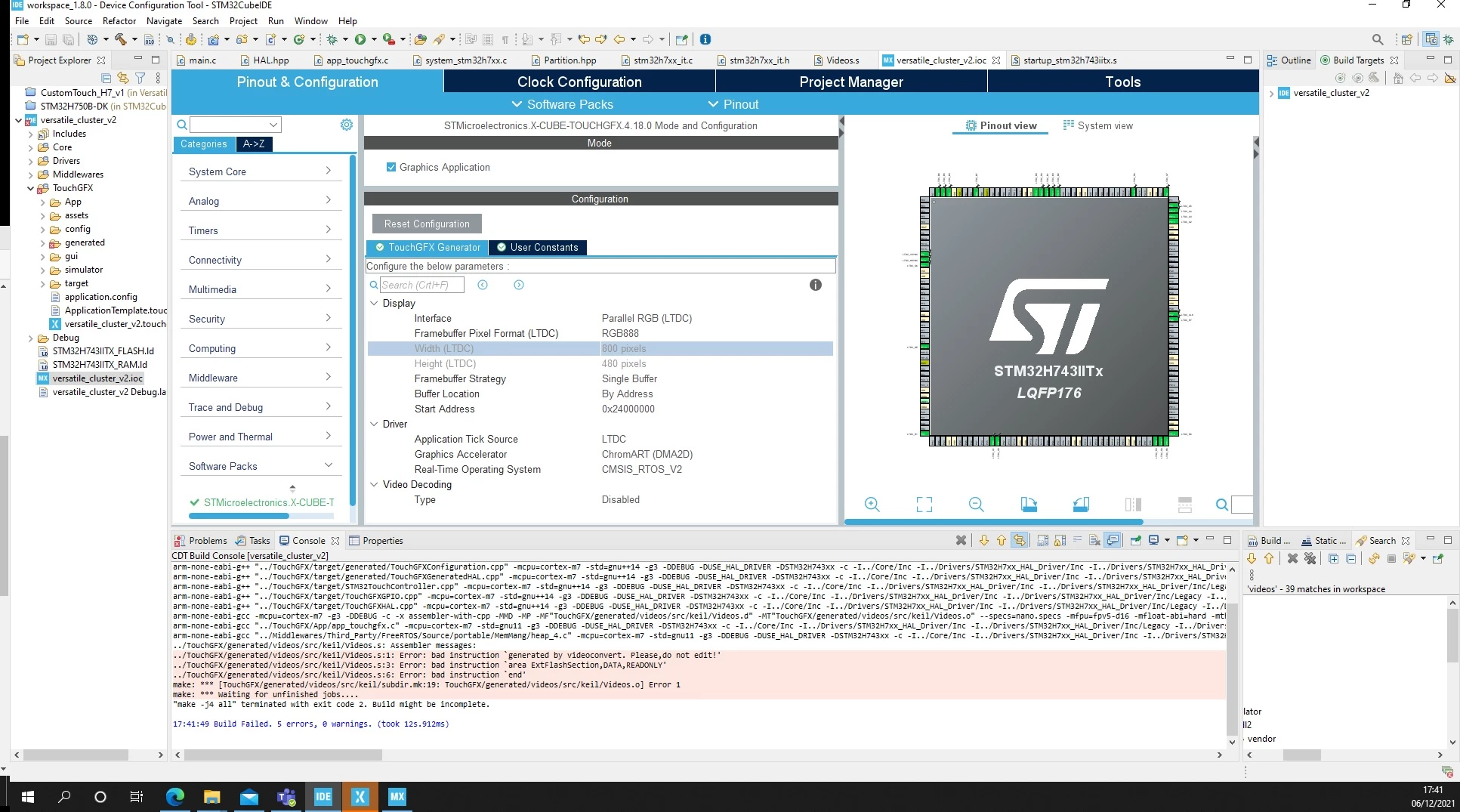Screen dimensions: 1460x812
Task: Switch to main.c editor tab
Action: [196, 60]
